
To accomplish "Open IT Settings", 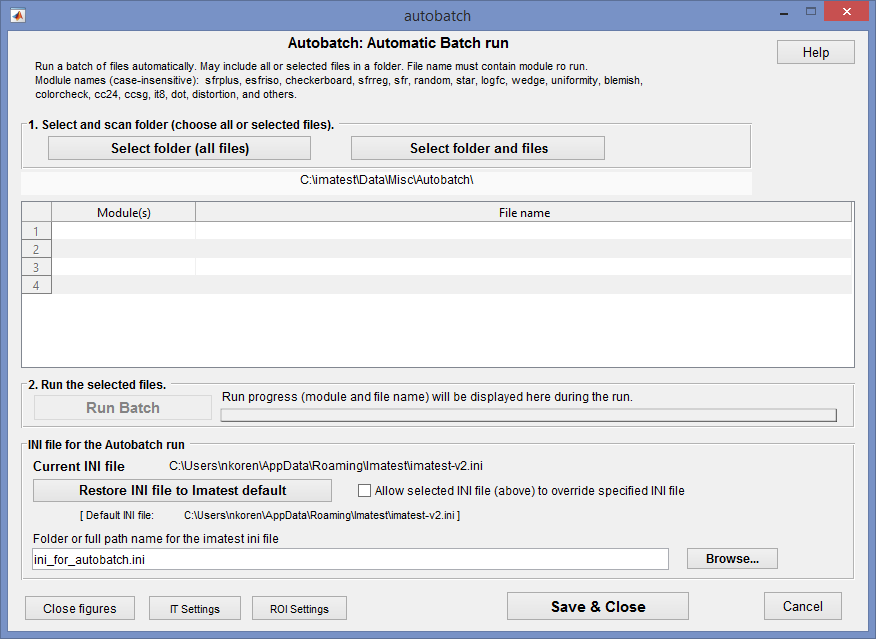I will click(195, 608).
